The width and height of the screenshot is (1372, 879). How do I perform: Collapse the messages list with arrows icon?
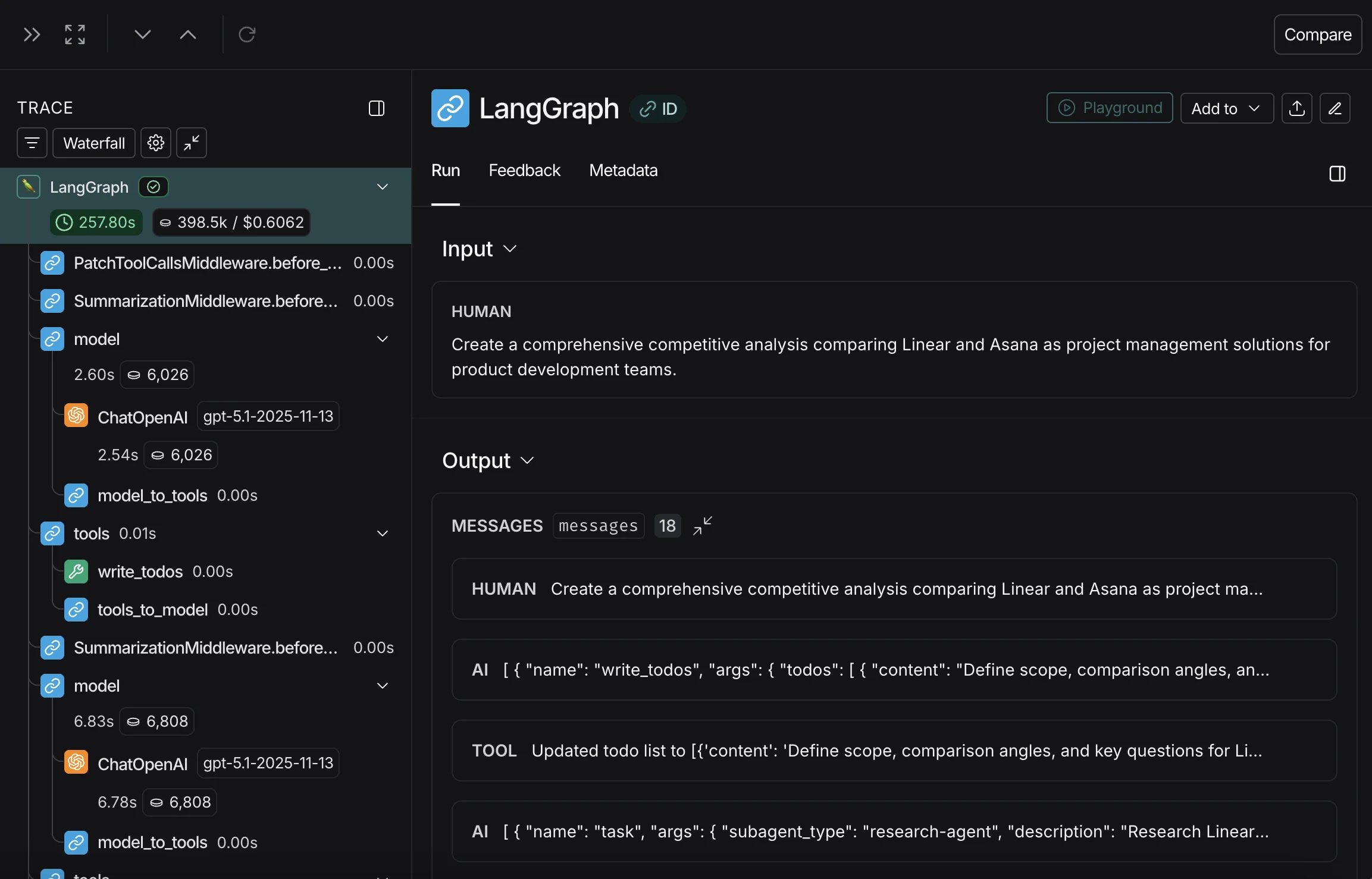tap(703, 526)
